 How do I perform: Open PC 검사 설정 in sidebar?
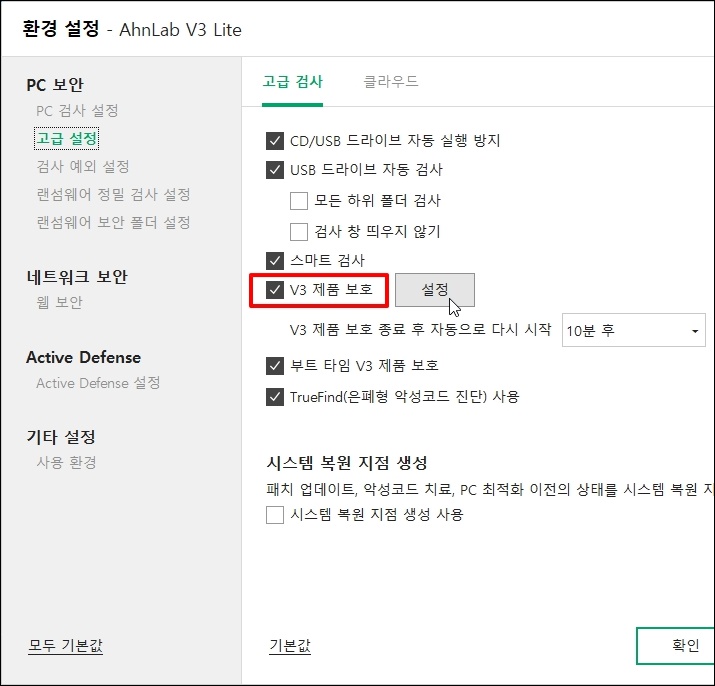coord(77,111)
